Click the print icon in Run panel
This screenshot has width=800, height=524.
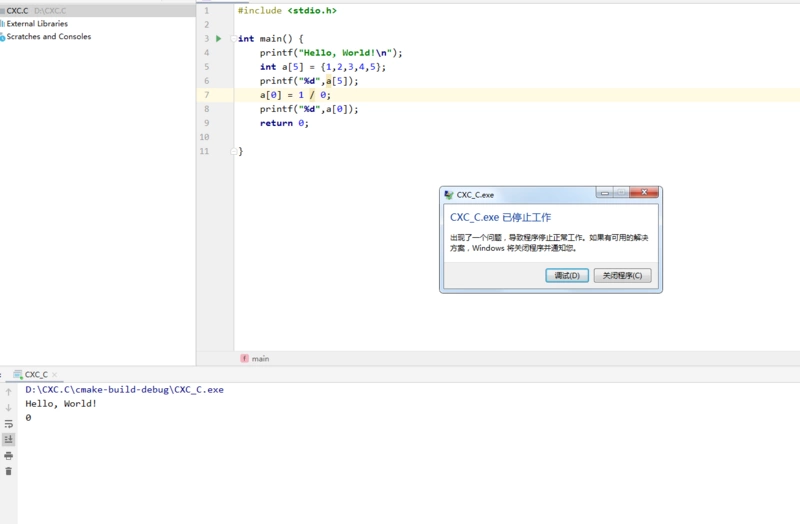tap(9, 455)
